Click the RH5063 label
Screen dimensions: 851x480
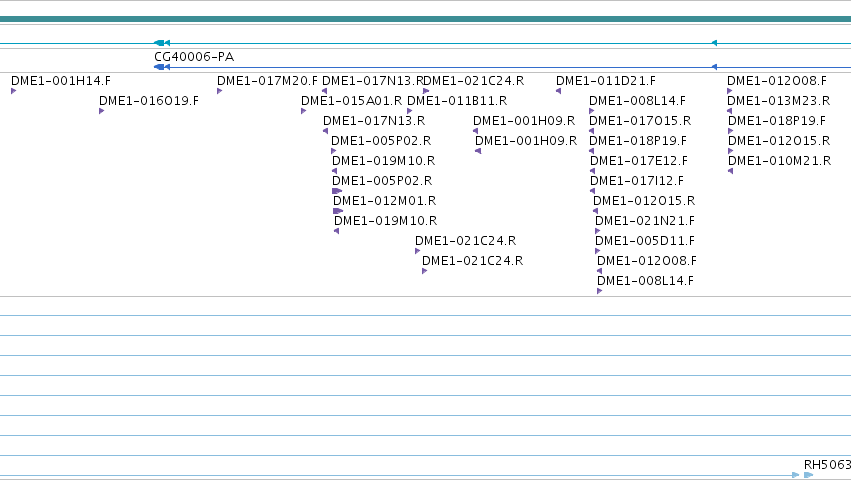click(x=827, y=465)
